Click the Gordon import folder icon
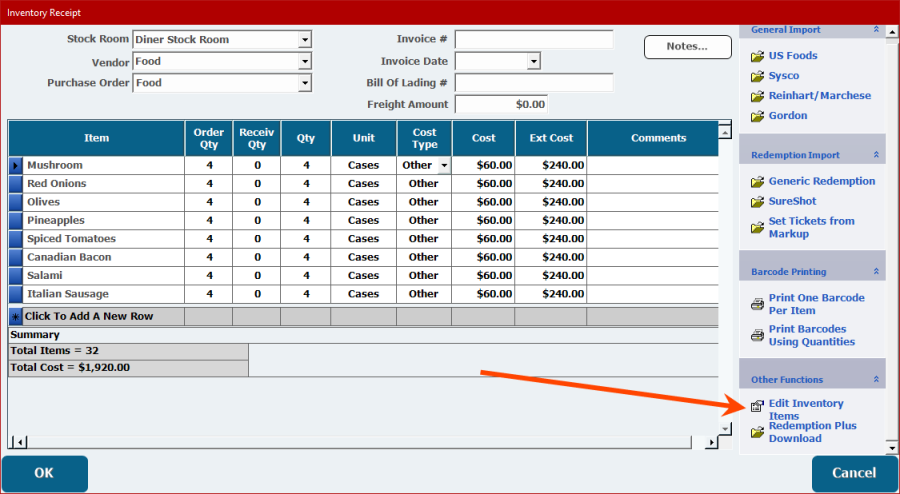 tap(757, 116)
